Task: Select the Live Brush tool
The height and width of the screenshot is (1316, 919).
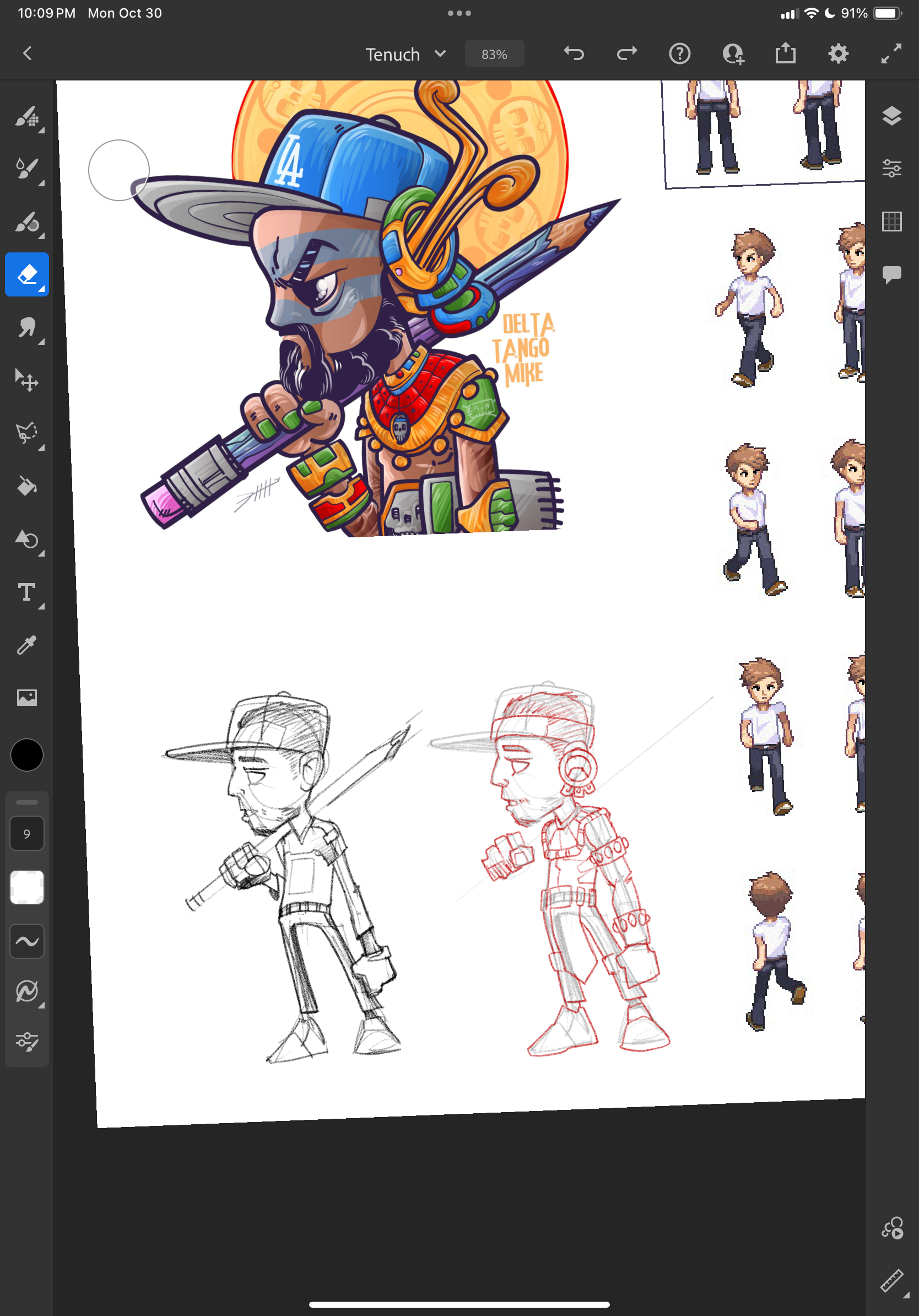Action: click(27, 169)
